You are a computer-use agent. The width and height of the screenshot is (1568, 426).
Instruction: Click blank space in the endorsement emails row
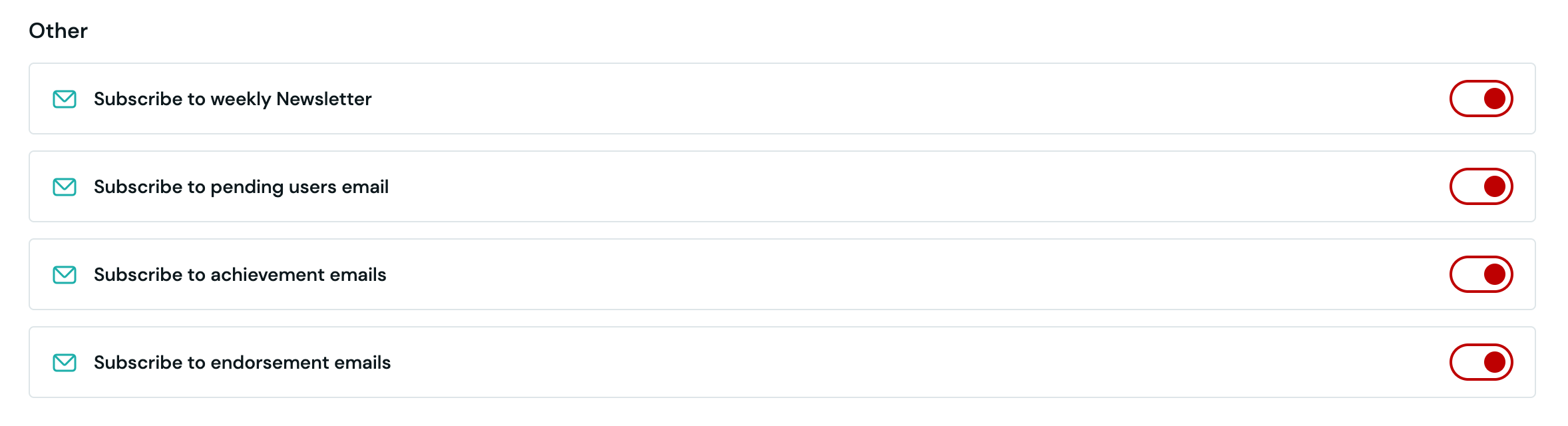coord(865,363)
